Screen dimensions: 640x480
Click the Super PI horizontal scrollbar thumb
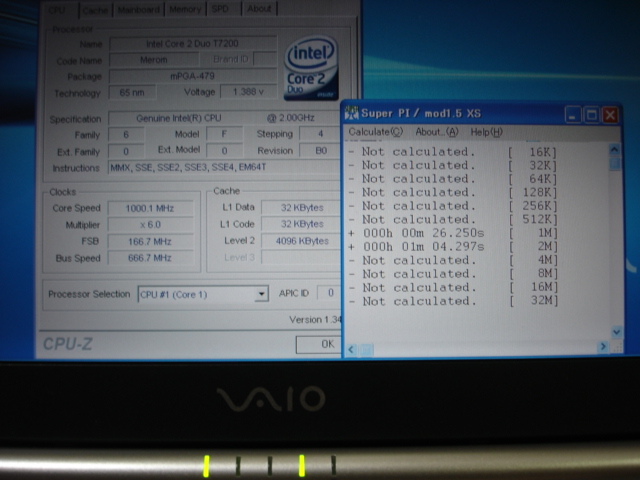(366, 349)
